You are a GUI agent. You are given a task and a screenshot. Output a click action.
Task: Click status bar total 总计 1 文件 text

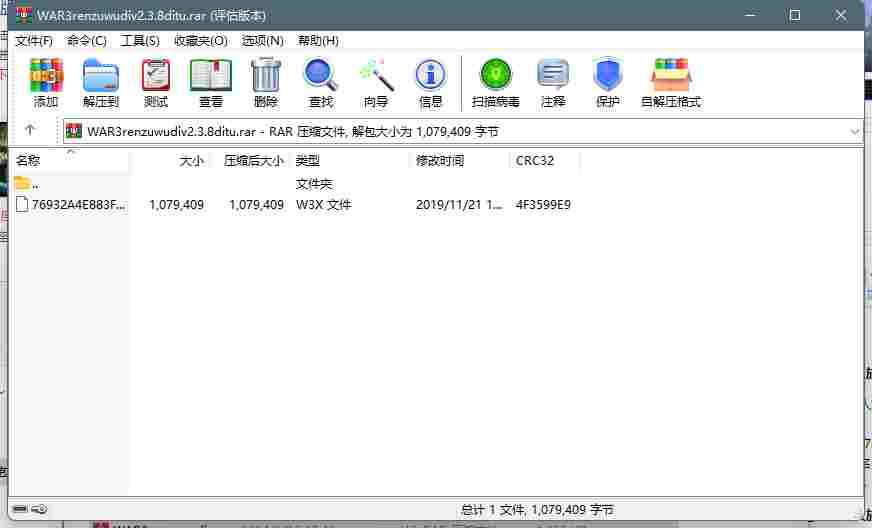click(537, 509)
